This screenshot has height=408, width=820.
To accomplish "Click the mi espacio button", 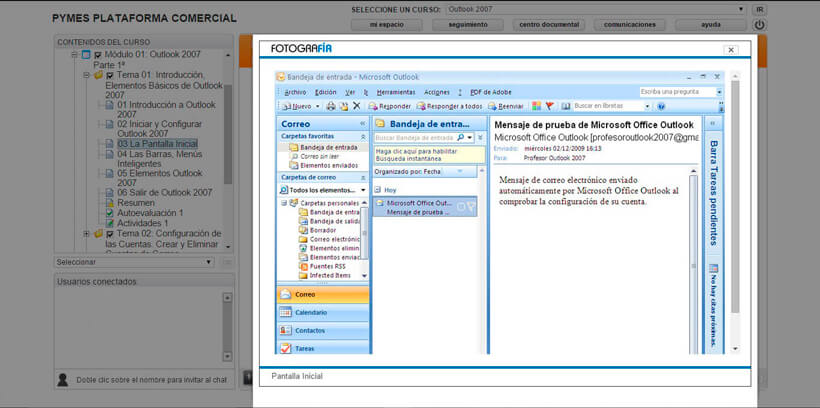I will click(x=384, y=25).
